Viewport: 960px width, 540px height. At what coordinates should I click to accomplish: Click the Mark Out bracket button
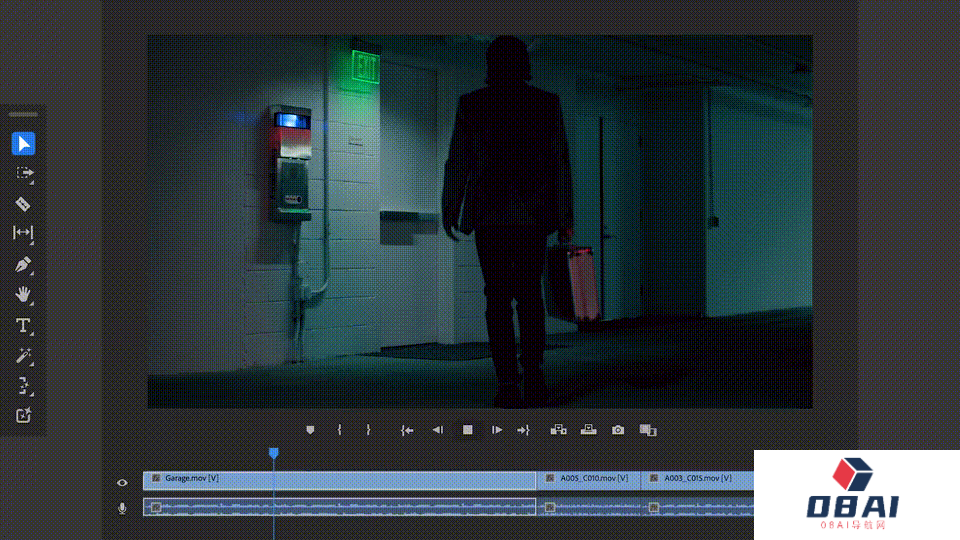tap(368, 430)
